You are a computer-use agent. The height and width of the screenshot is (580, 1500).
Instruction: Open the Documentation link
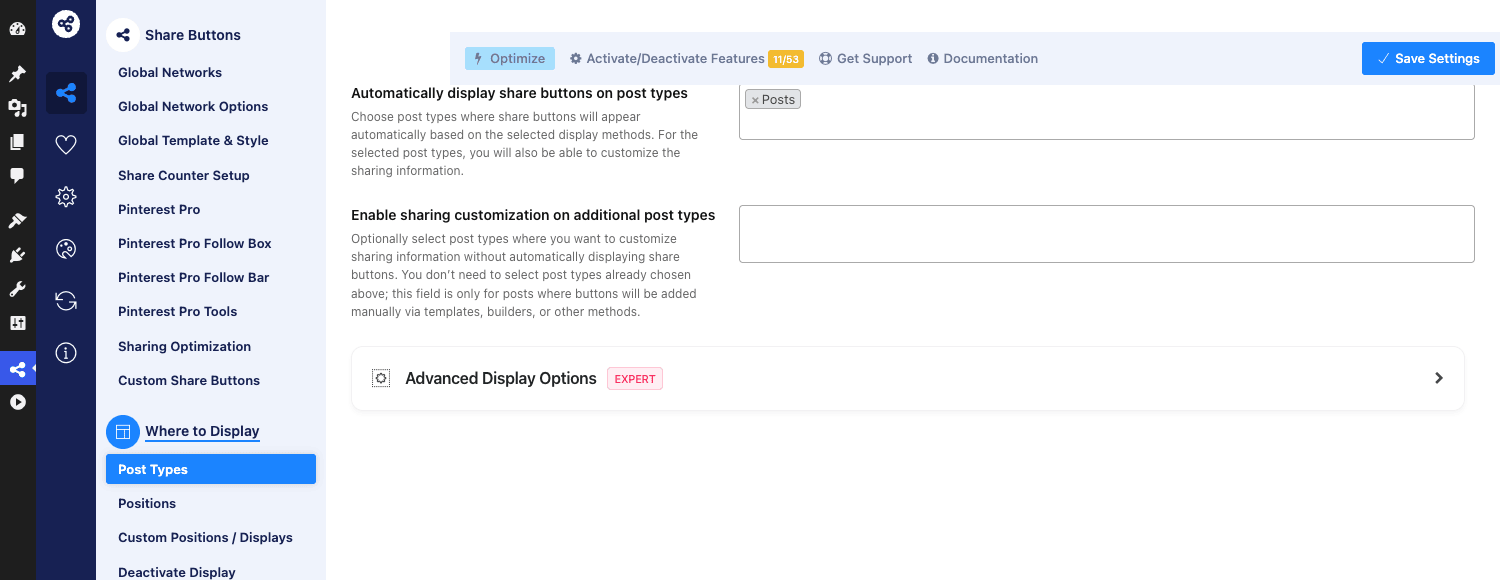tap(983, 59)
